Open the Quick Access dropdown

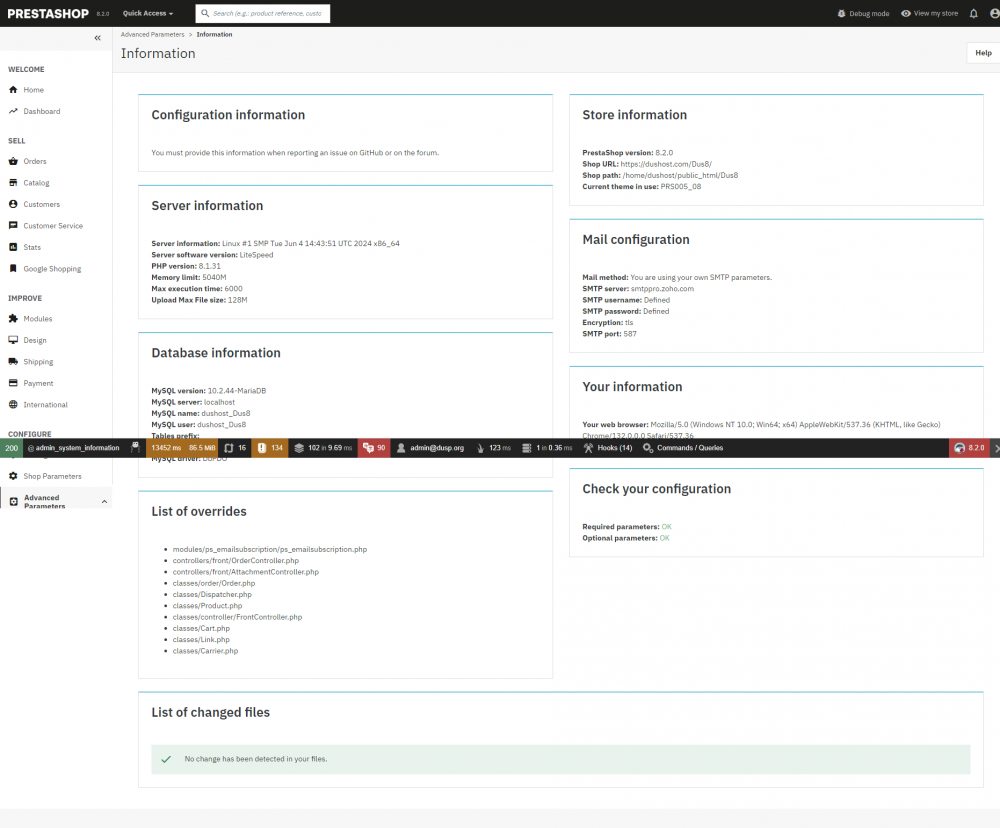click(148, 13)
